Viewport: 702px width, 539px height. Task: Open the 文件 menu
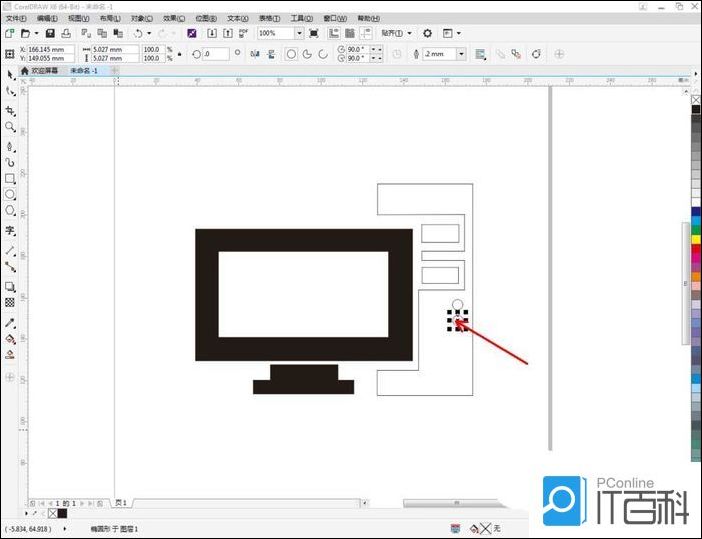16,18
